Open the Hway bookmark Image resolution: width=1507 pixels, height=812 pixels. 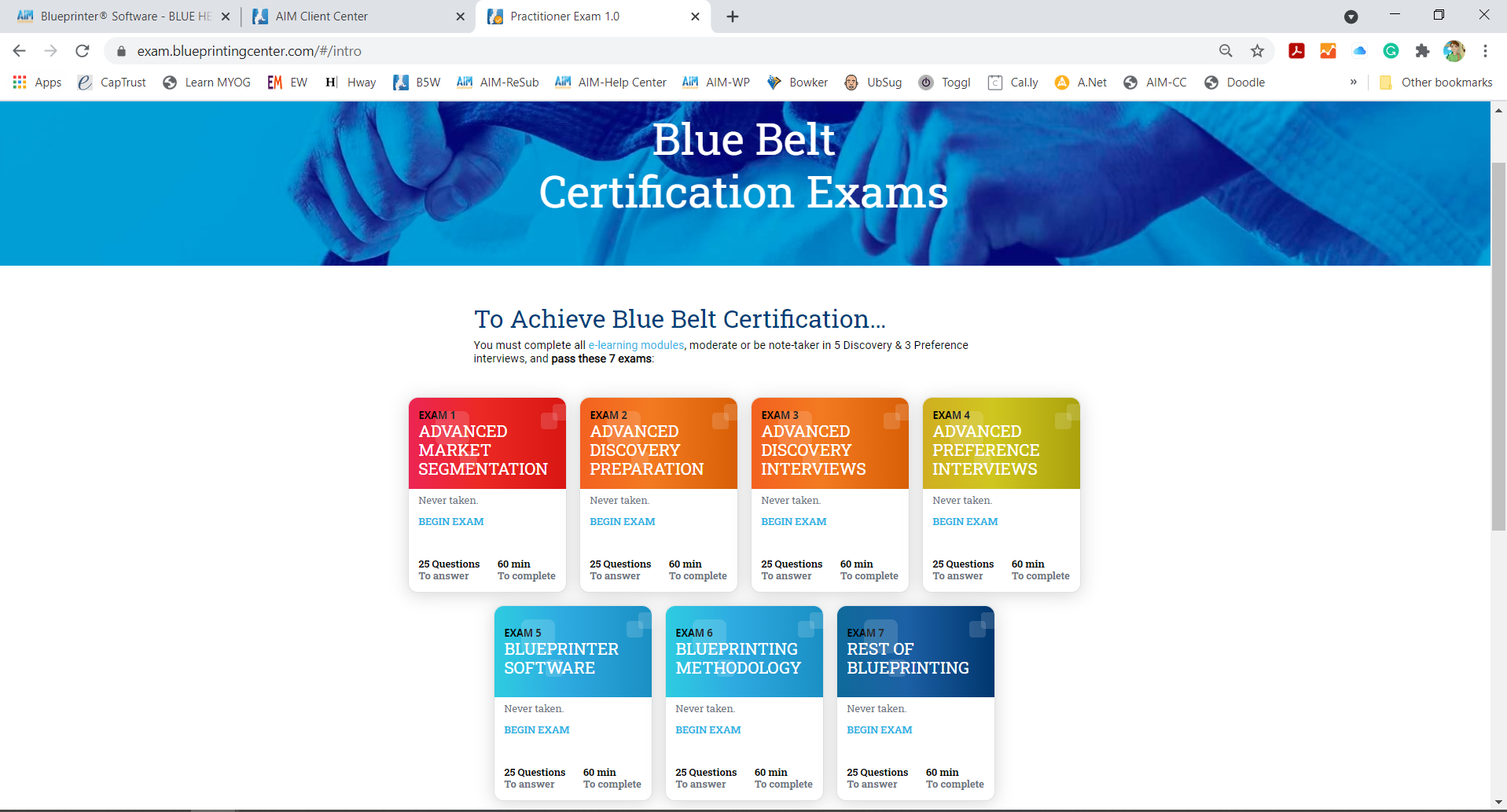click(x=351, y=83)
